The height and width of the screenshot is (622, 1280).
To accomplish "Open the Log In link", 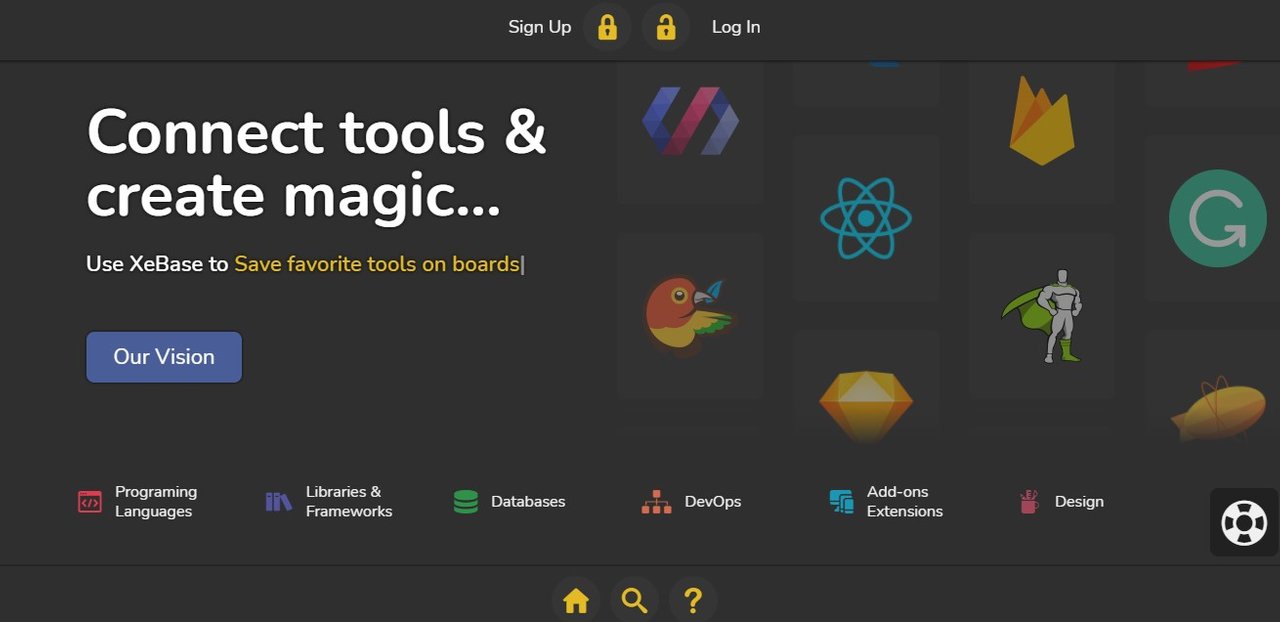I will pyautogui.click(x=736, y=27).
